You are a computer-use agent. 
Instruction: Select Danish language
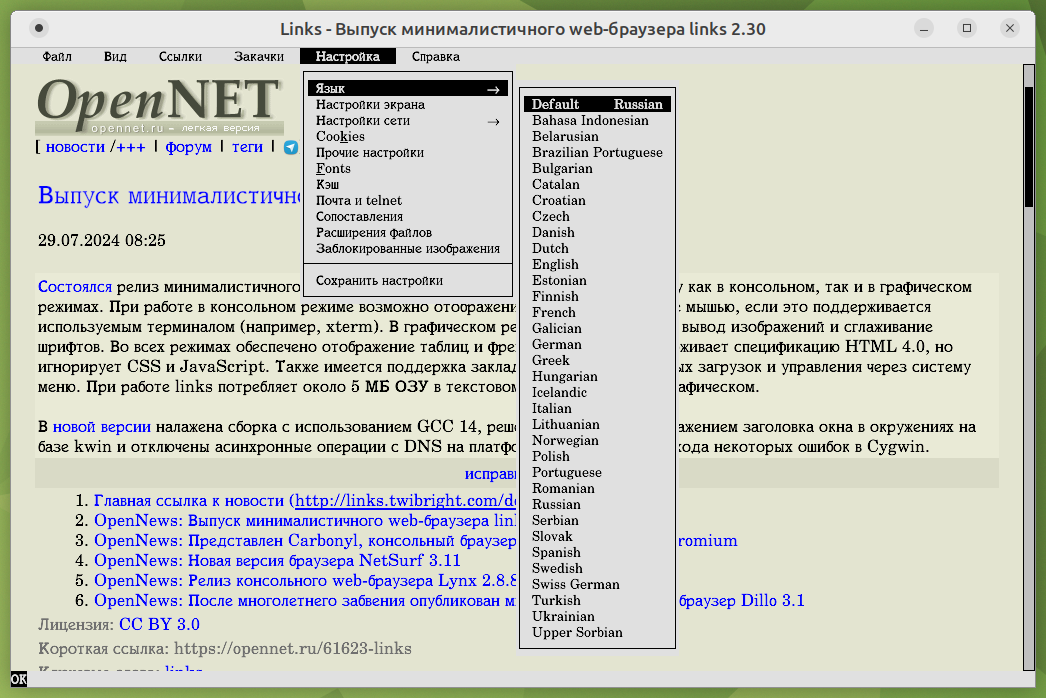pyautogui.click(x=597, y=233)
